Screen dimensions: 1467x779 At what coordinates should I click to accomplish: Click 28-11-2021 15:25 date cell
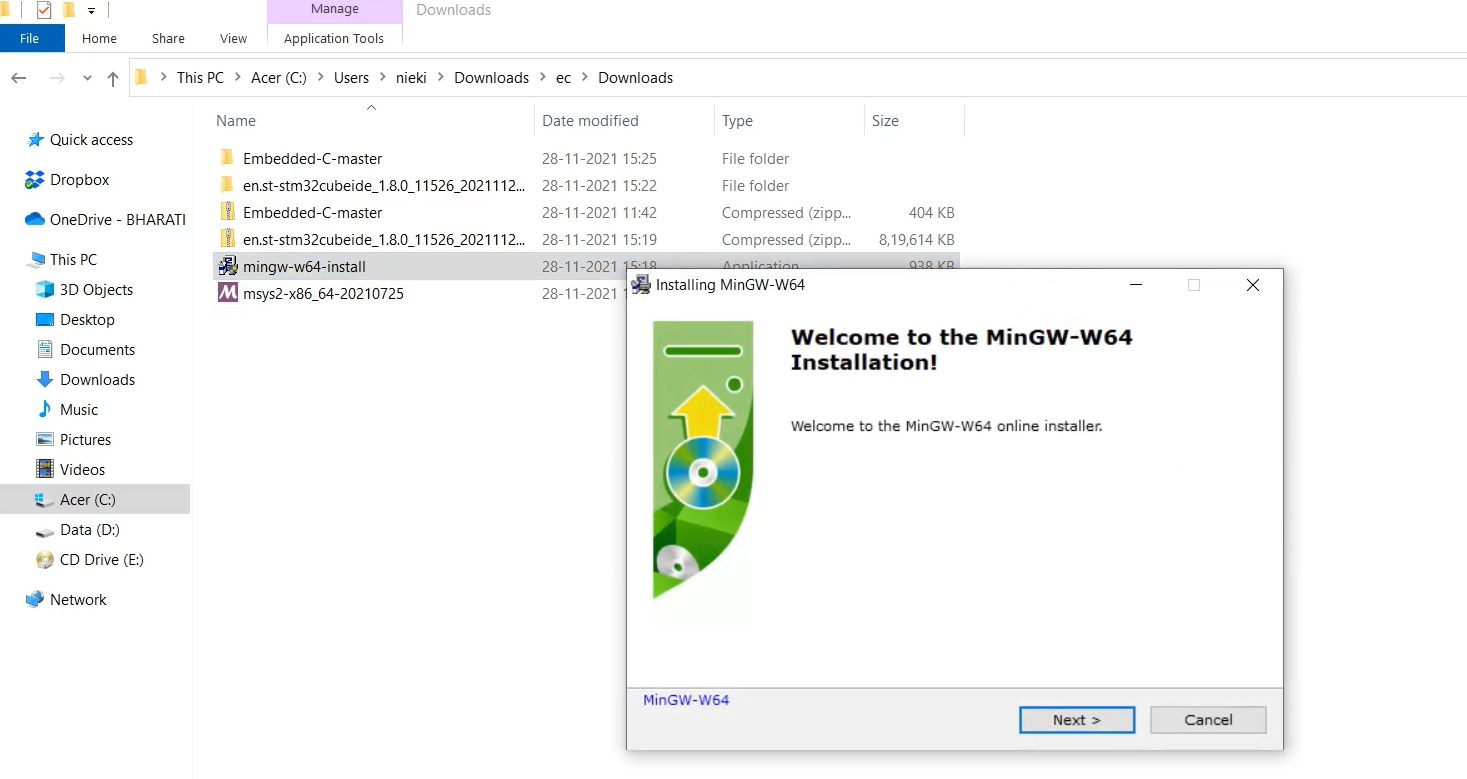pos(599,159)
